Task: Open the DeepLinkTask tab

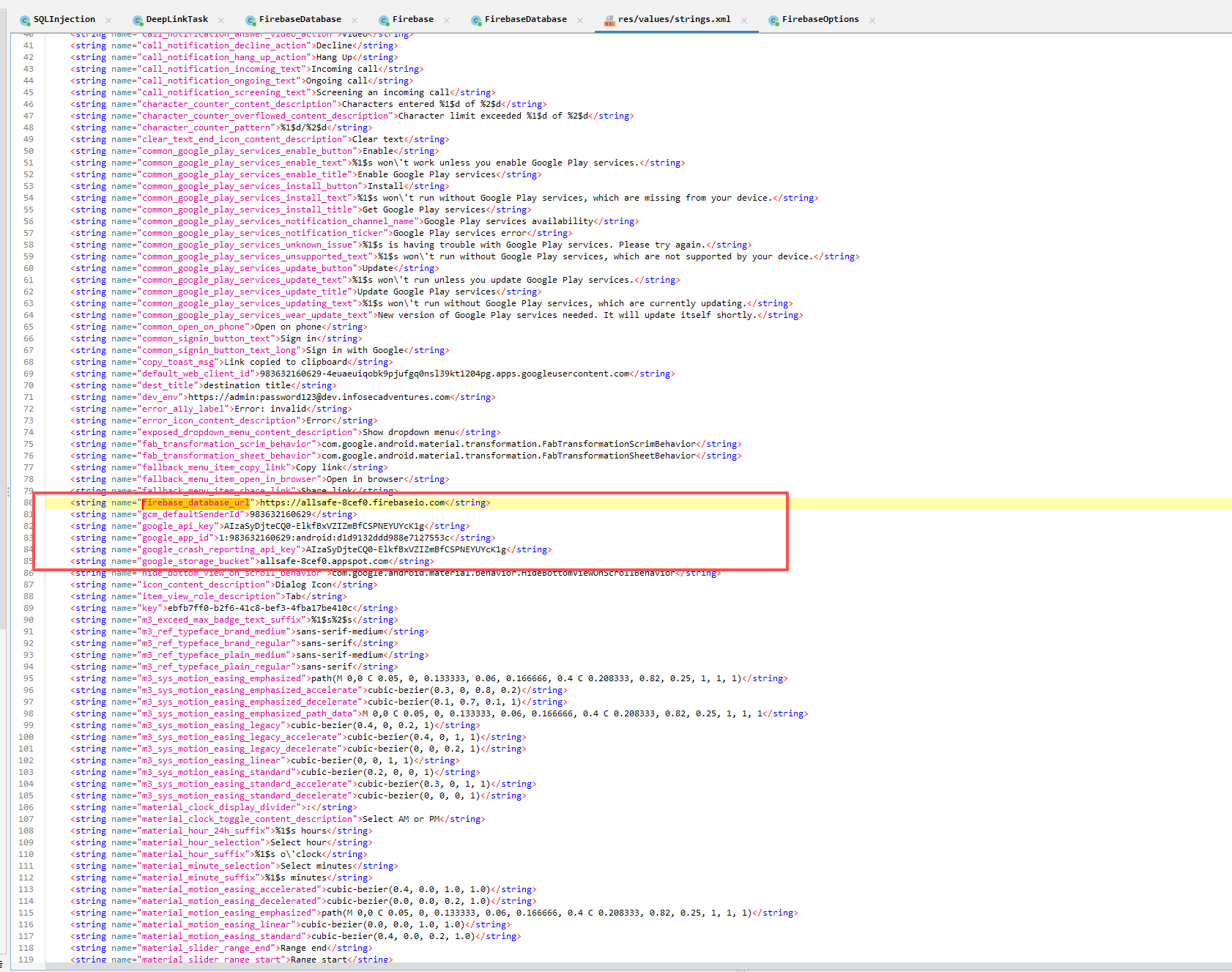Action: [x=177, y=20]
